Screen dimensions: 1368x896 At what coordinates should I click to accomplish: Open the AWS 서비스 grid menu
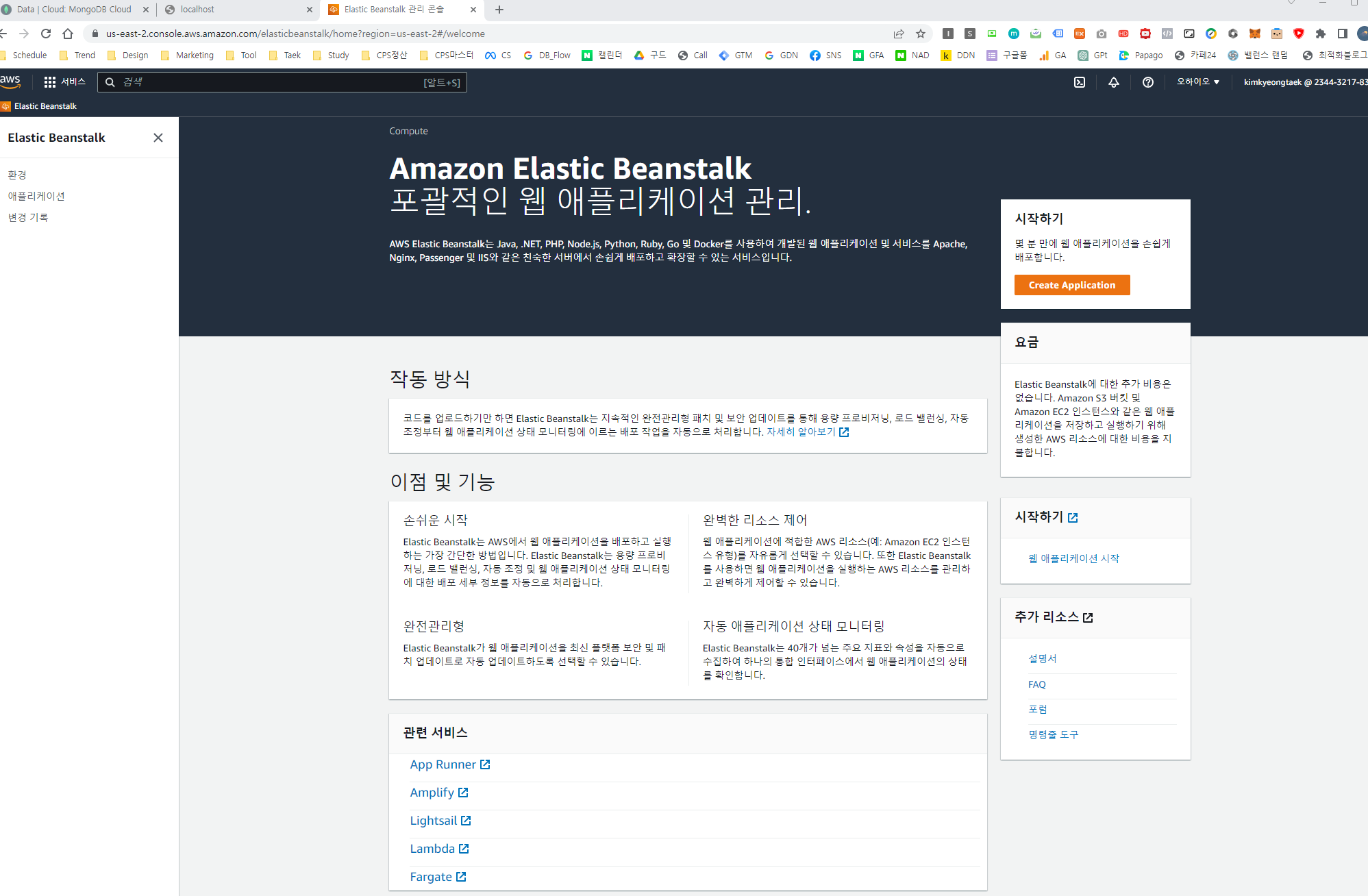pyautogui.click(x=65, y=82)
